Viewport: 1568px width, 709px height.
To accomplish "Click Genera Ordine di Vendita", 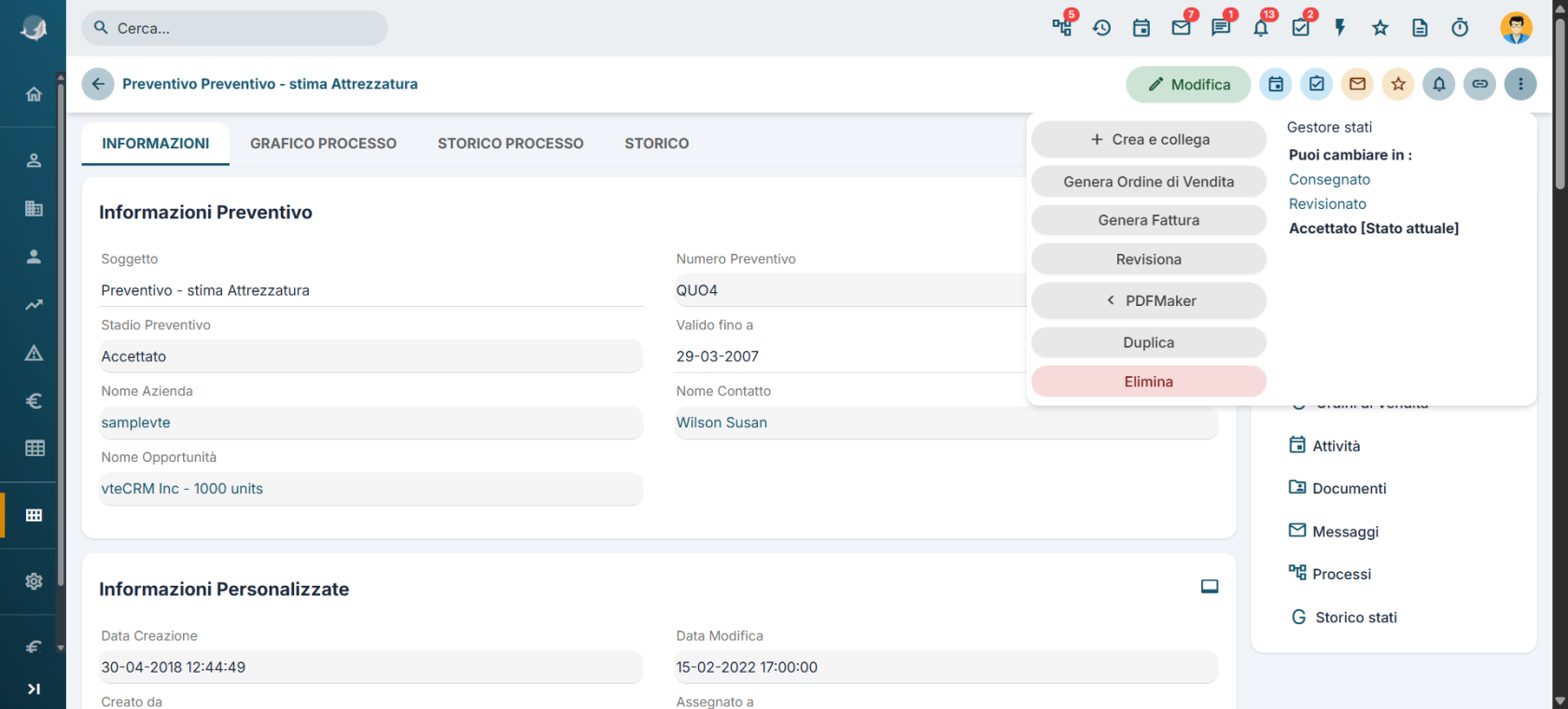I will [x=1149, y=182].
